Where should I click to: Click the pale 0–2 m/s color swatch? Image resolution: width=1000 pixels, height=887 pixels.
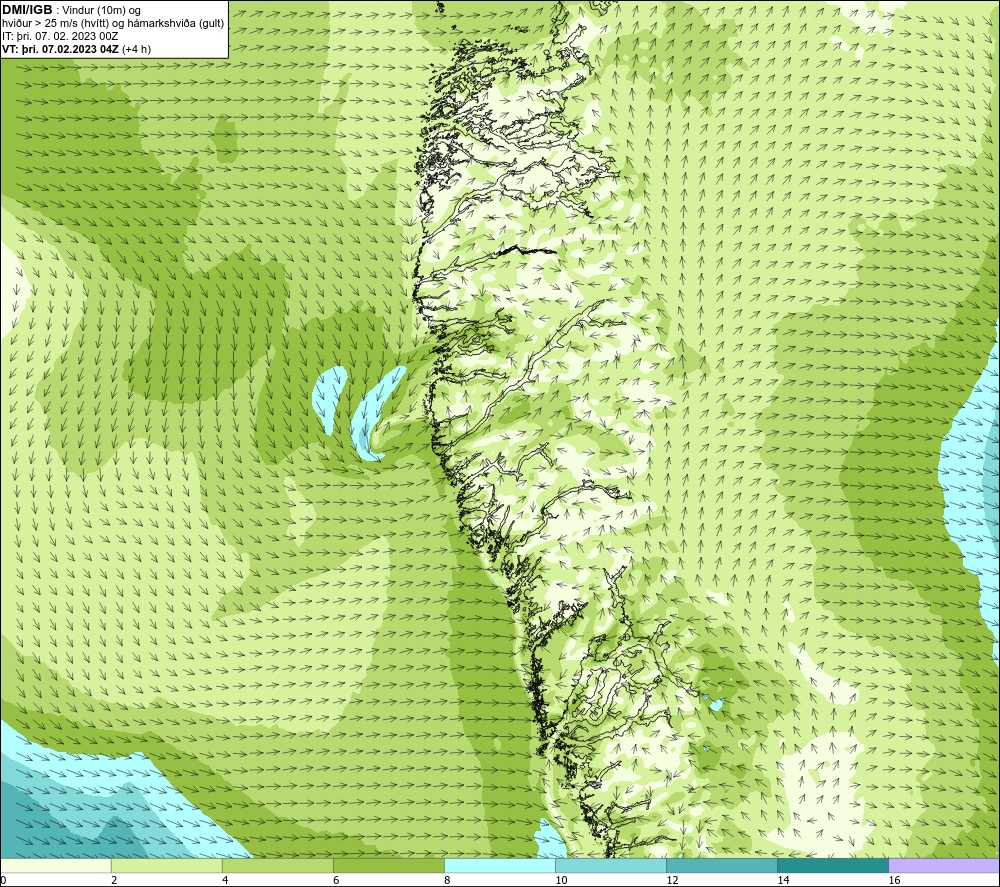pos(55,865)
